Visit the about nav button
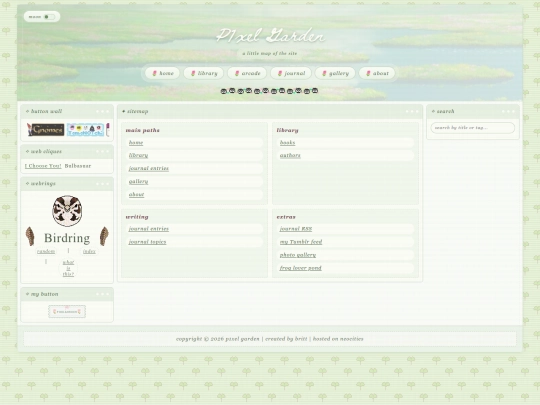This screenshot has height=405, width=540. (377, 73)
